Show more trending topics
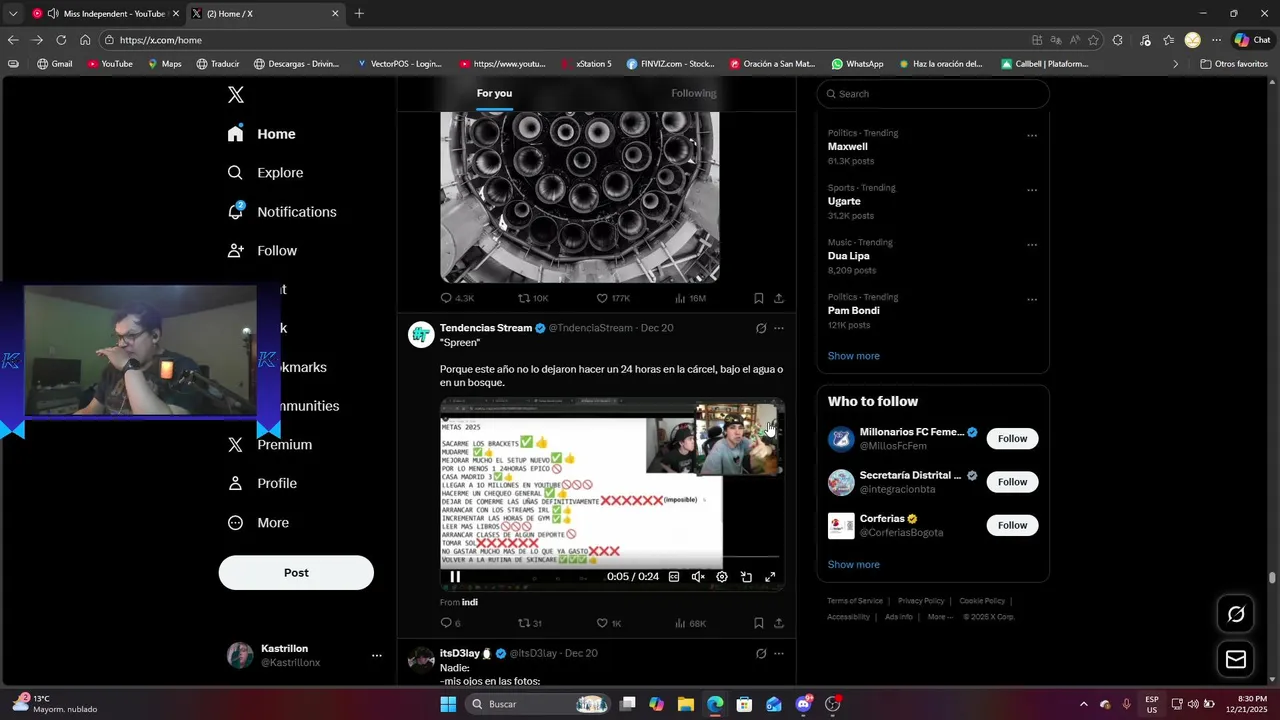This screenshot has height=720, width=1280. [853, 356]
